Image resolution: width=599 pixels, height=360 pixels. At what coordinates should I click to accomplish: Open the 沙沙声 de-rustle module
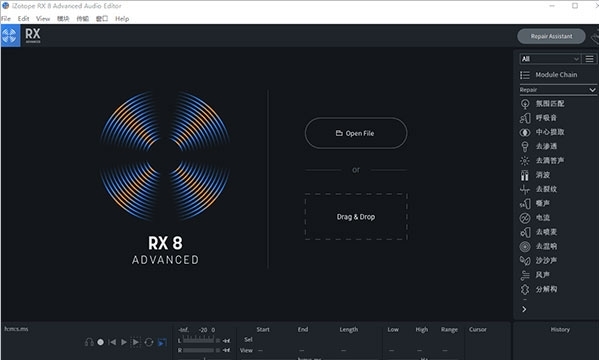pos(538,261)
